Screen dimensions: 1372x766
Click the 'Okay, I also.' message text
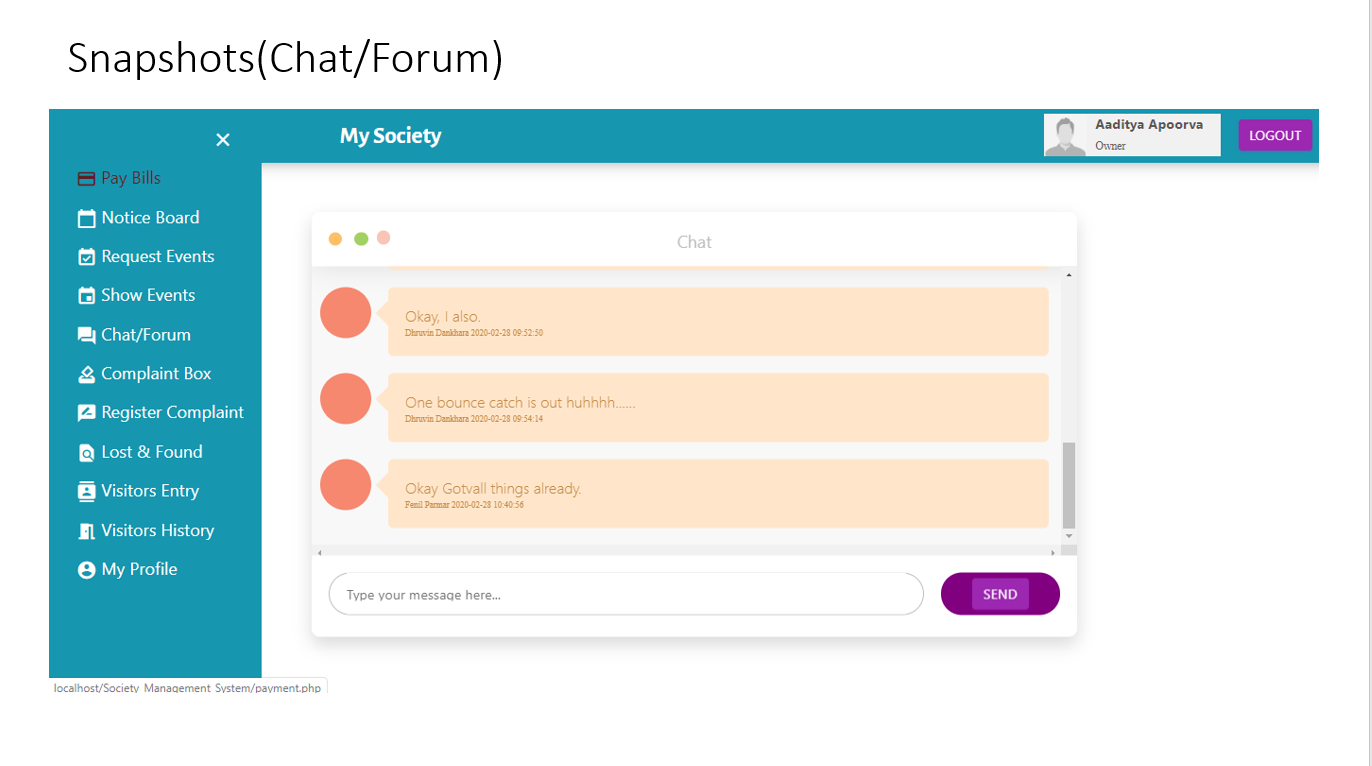(x=443, y=317)
